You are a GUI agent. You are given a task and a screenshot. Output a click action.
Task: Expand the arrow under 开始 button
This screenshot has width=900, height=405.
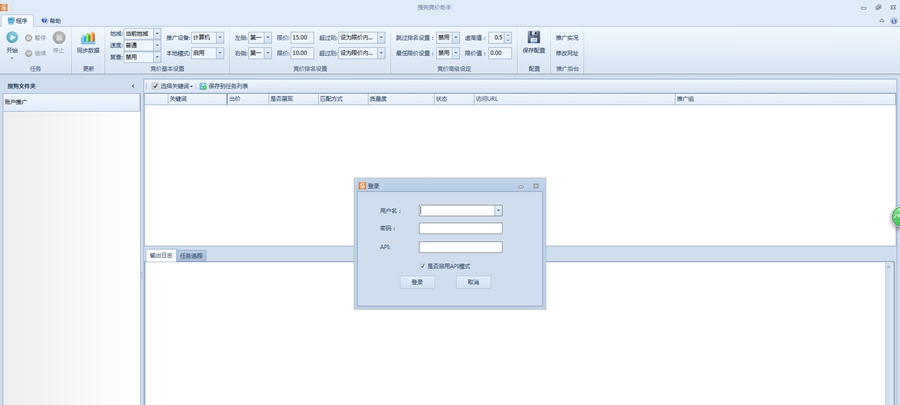coord(12,58)
